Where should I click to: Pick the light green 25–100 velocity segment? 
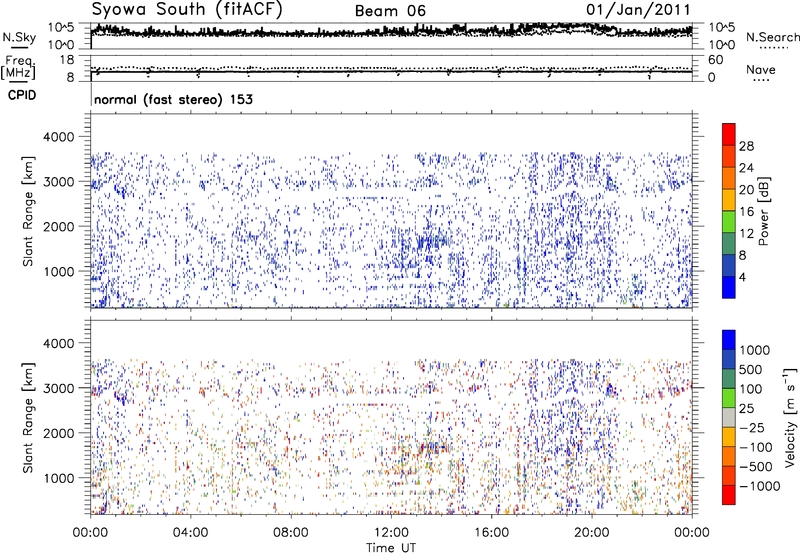pos(729,398)
